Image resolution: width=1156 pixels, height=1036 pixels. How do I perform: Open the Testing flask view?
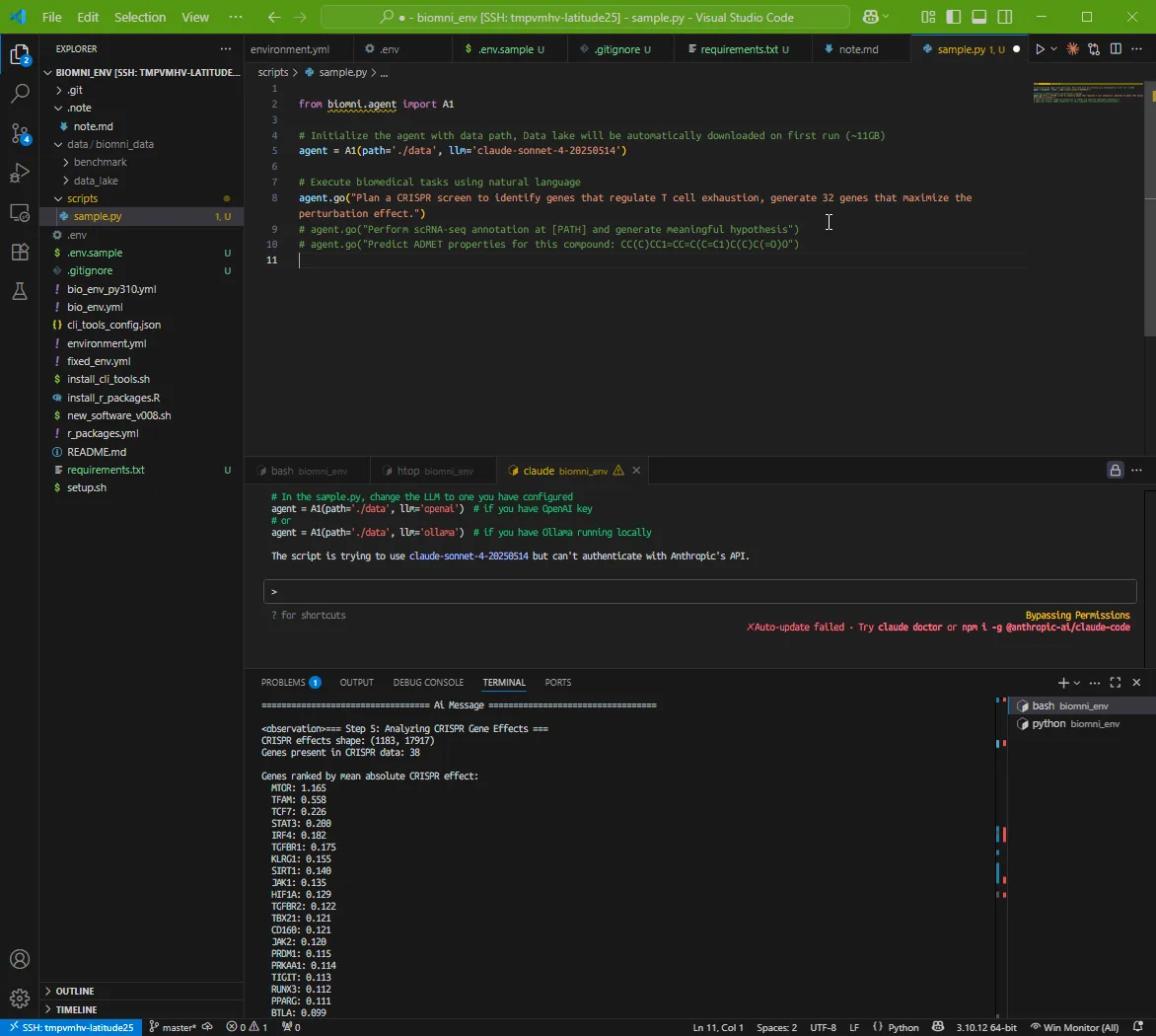pyautogui.click(x=20, y=291)
